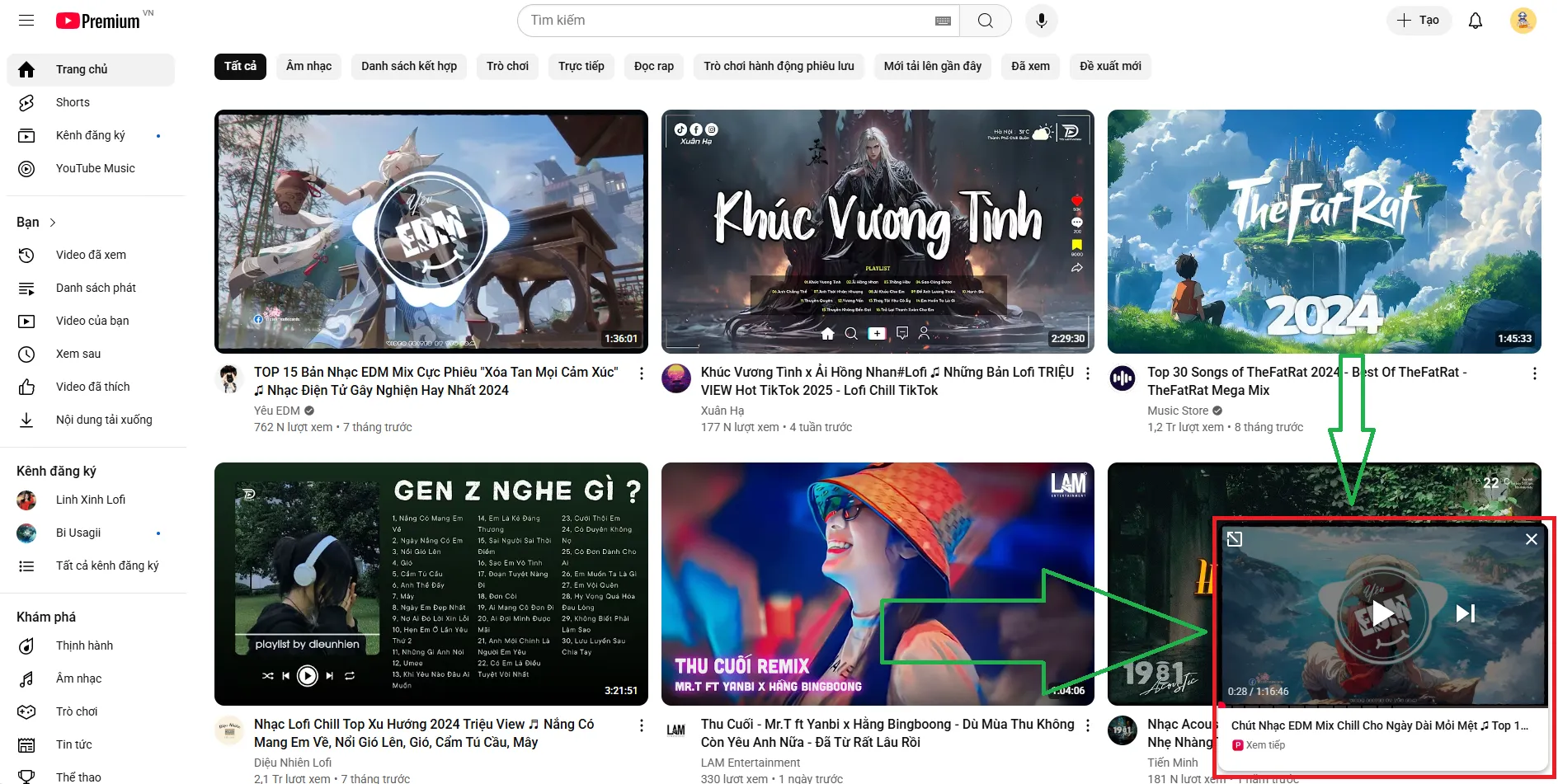Open the hamburger guide menu
This screenshot has width=1558, height=784.
(26, 21)
